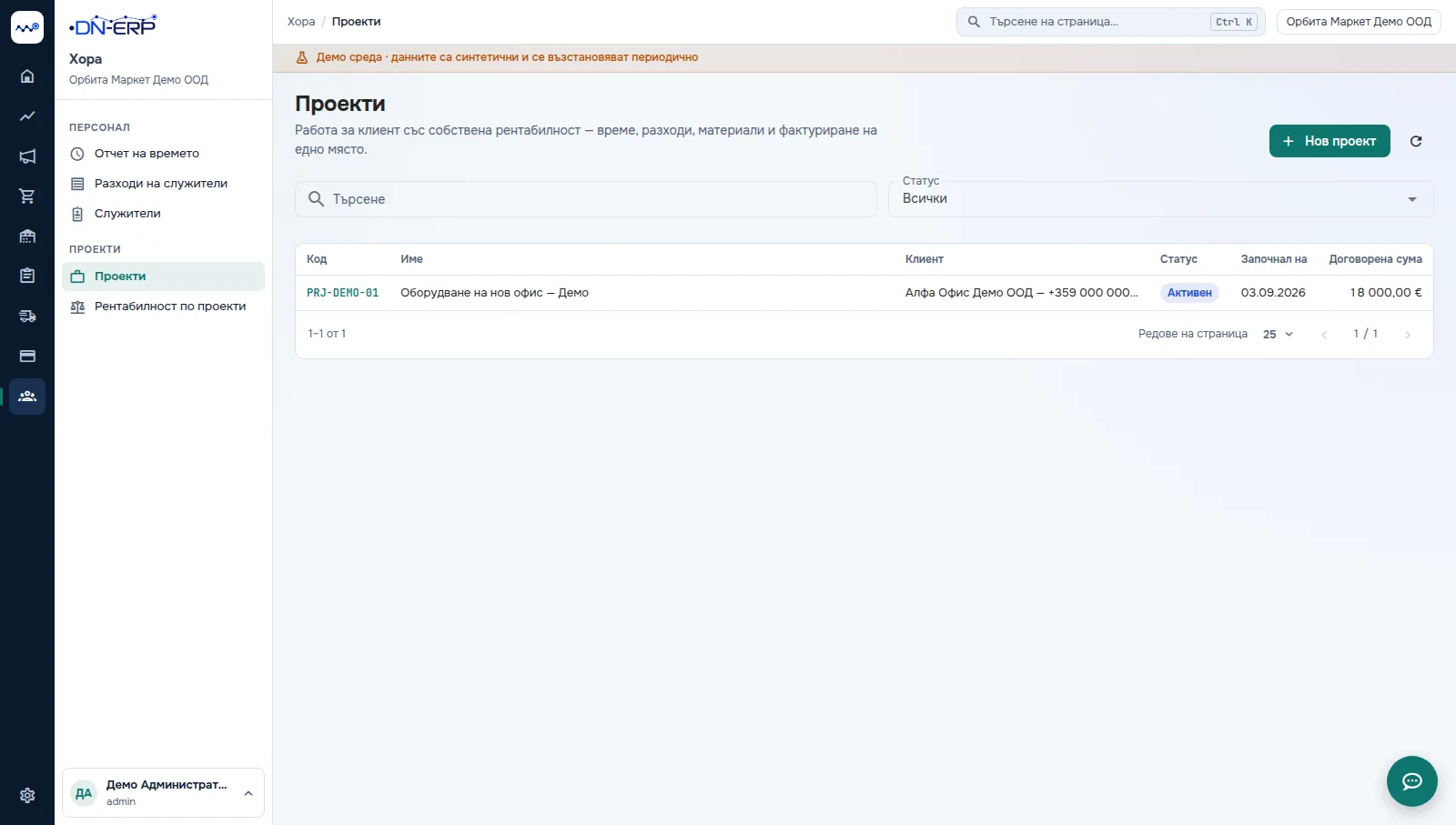
Task: Click the Активен status badge
Action: tap(1189, 293)
